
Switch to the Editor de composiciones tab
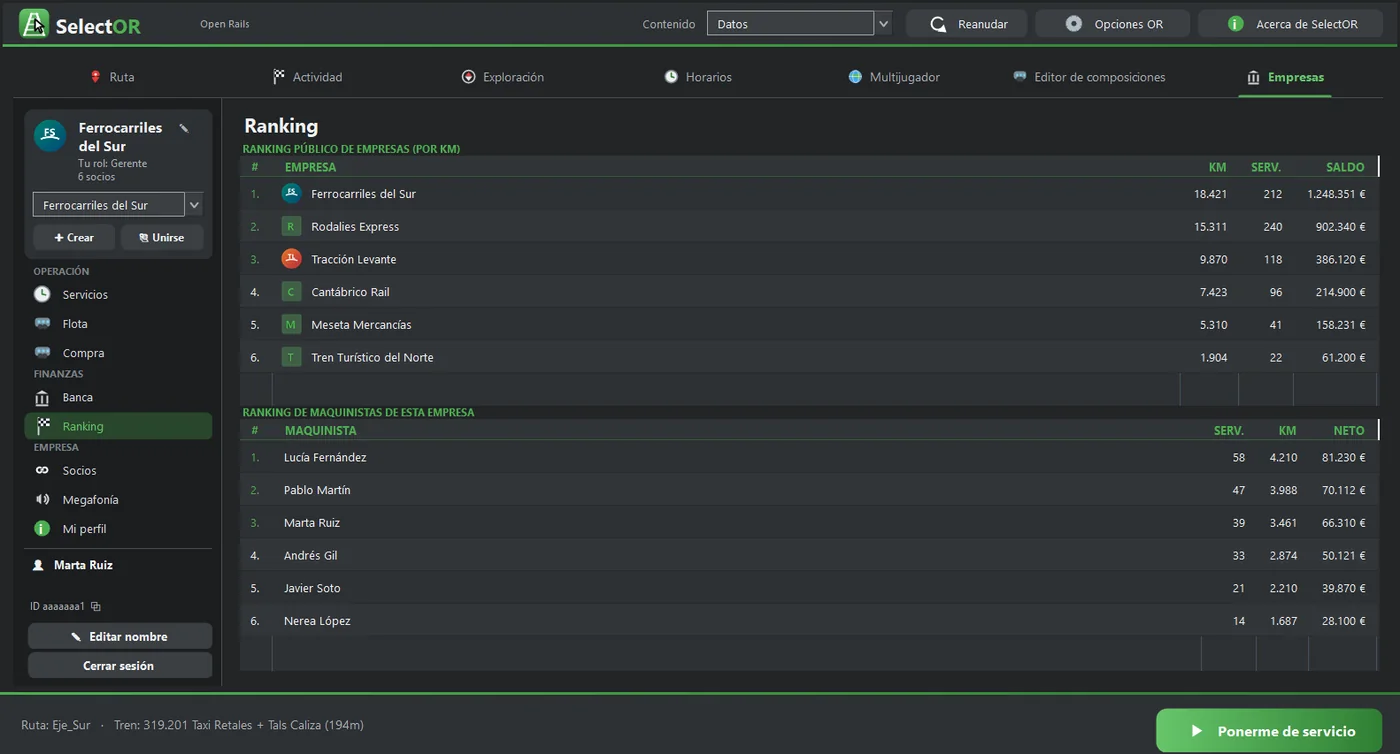pyautogui.click(x=1089, y=77)
